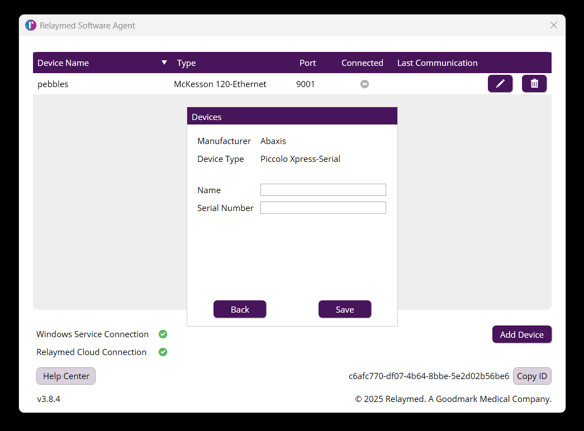The height and width of the screenshot is (431, 584).
Task: Click the Connected column header
Action: click(x=362, y=63)
